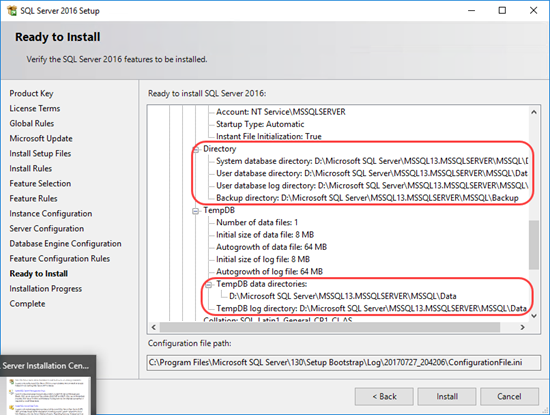Click the SQL Server Setup title bar icon
The width and height of the screenshot is (550, 415).
(12, 11)
